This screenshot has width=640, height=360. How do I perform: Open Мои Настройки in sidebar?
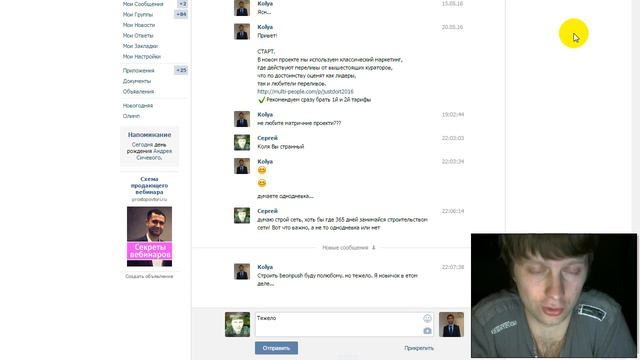[x=142, y=57]
